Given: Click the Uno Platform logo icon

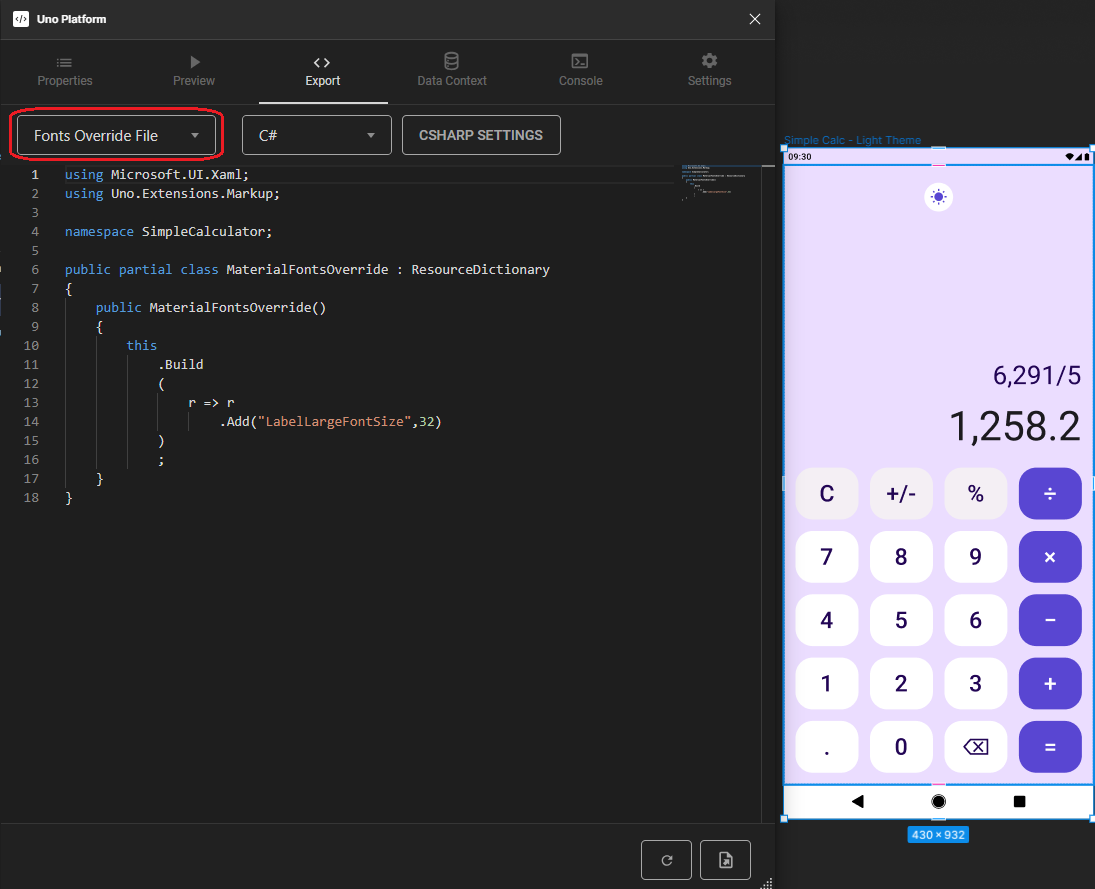Looking at the screenshot, I should click(21, 18).
